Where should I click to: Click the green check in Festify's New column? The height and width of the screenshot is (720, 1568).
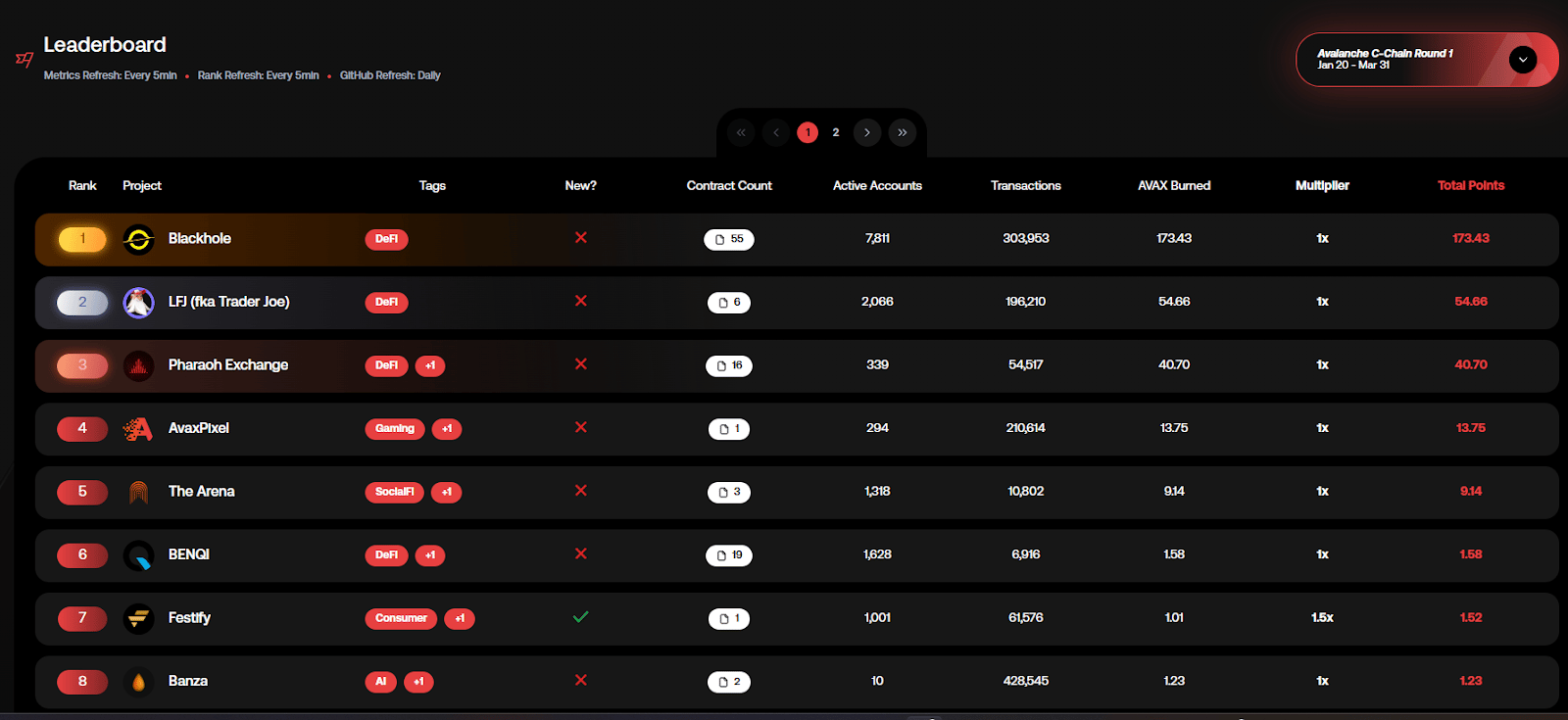point(581,617)
